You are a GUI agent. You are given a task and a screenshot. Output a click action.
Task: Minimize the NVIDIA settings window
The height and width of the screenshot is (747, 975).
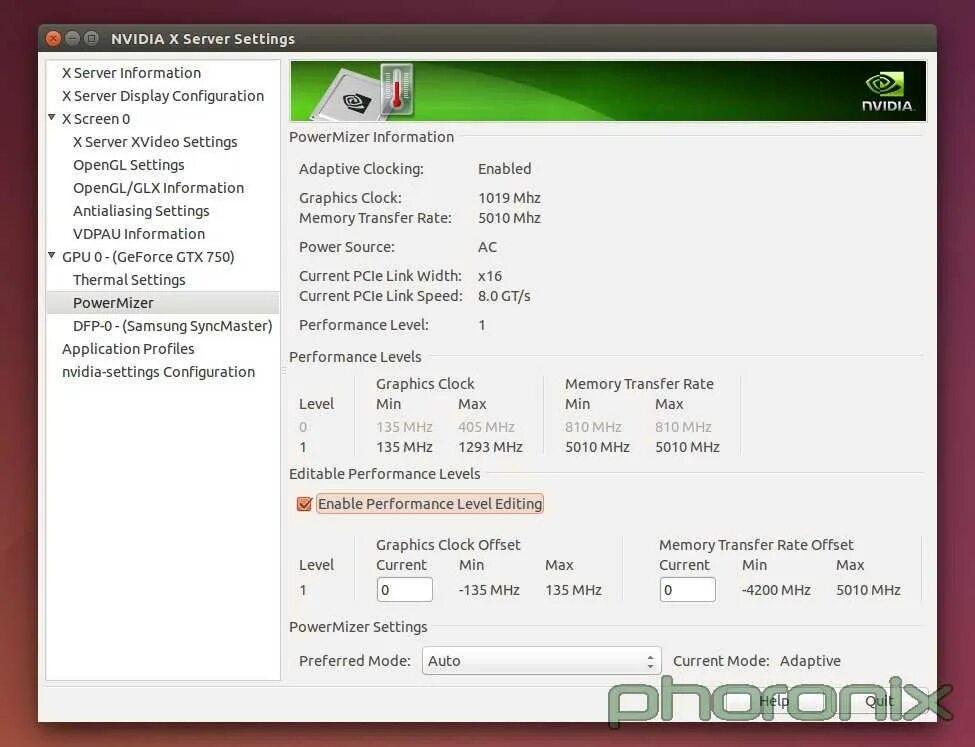tap(72, 39)
